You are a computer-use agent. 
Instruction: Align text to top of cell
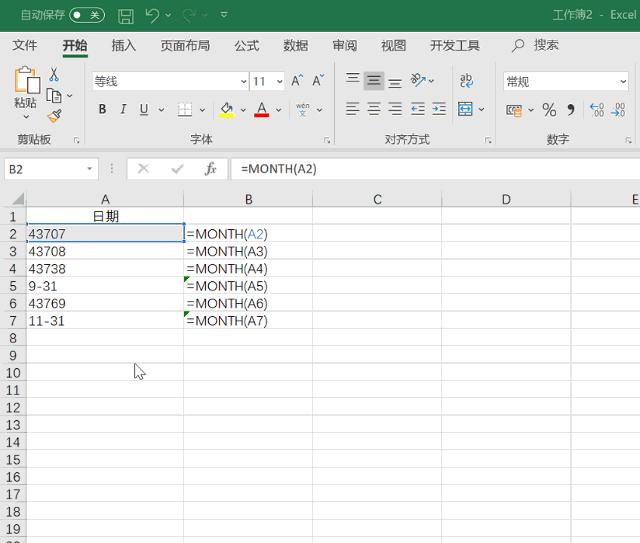point(353,79)
